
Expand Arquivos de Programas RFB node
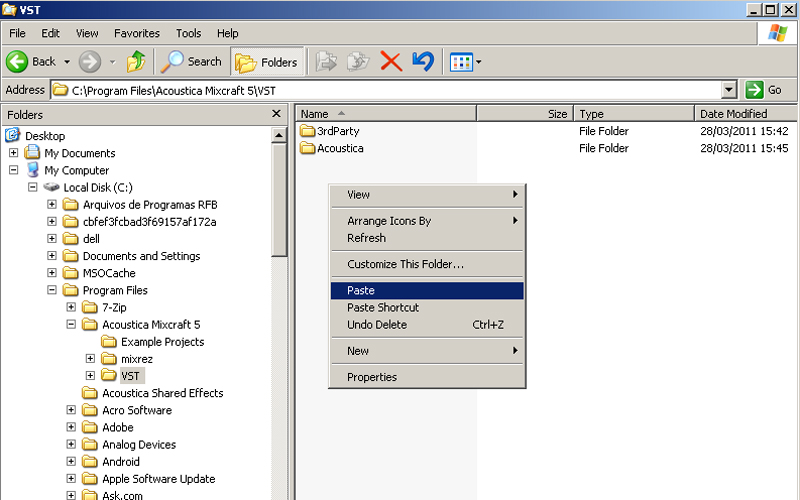[52, 204]
